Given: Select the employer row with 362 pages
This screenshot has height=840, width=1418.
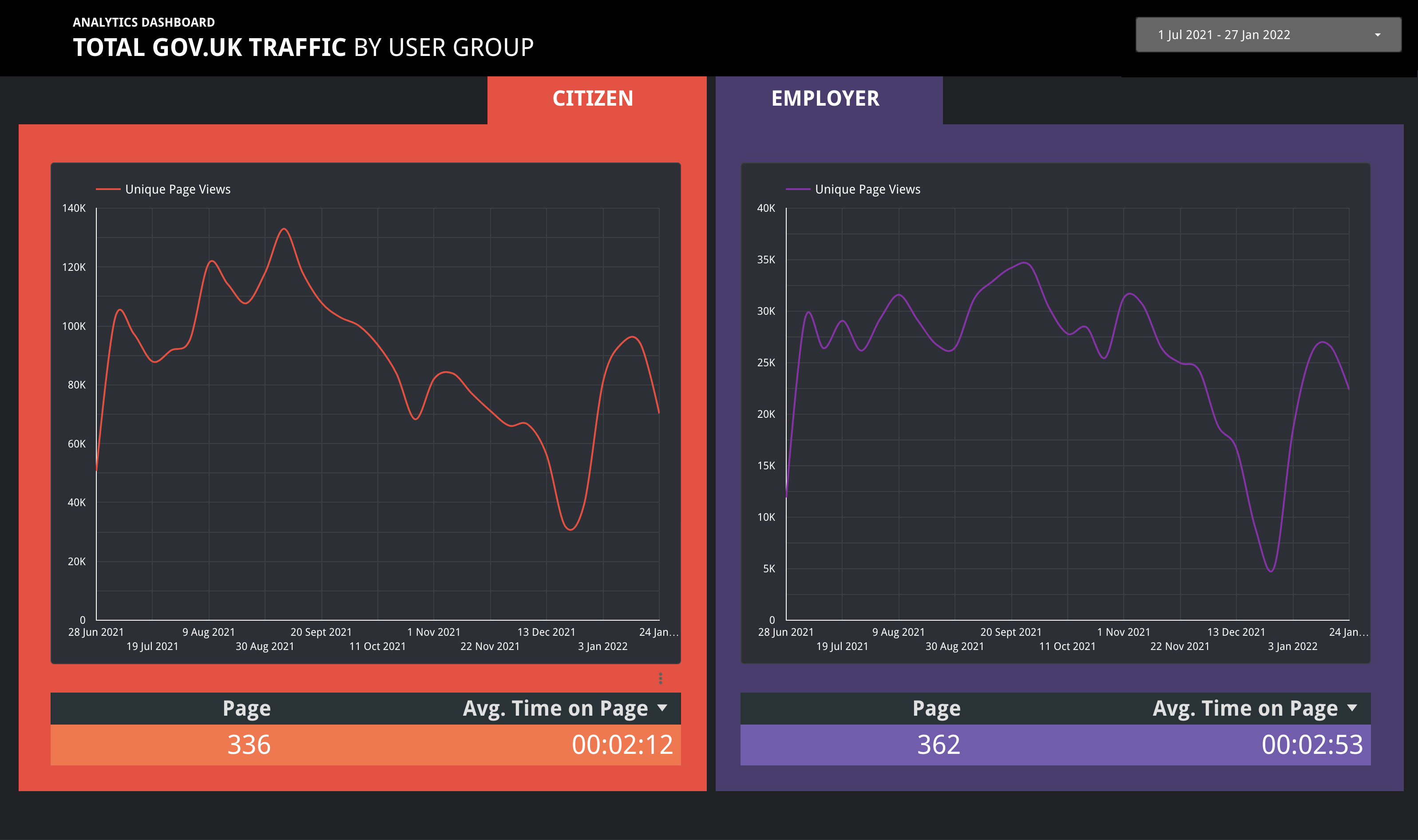Looking at the screenshot, I should [939, 745].
